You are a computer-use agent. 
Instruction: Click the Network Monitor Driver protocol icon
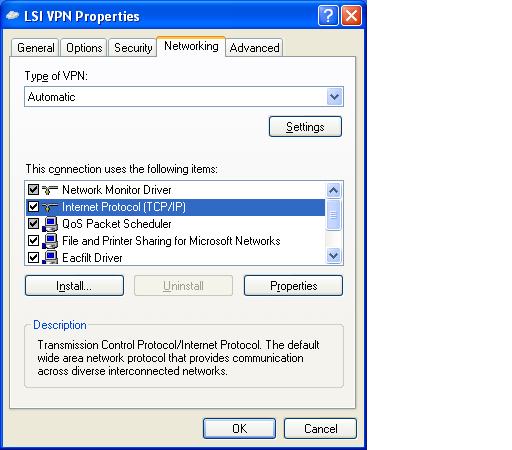click(50, 190)
